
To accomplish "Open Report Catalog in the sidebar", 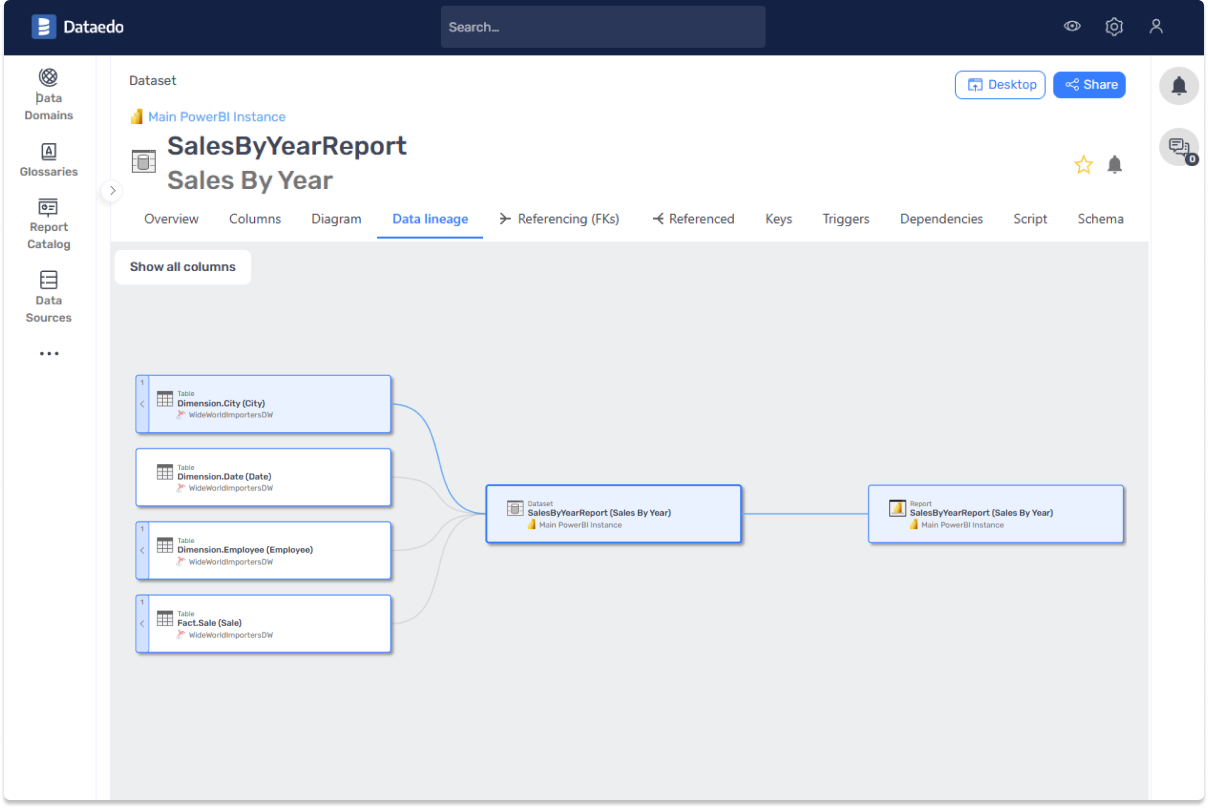I will click(x=49, y=224).
